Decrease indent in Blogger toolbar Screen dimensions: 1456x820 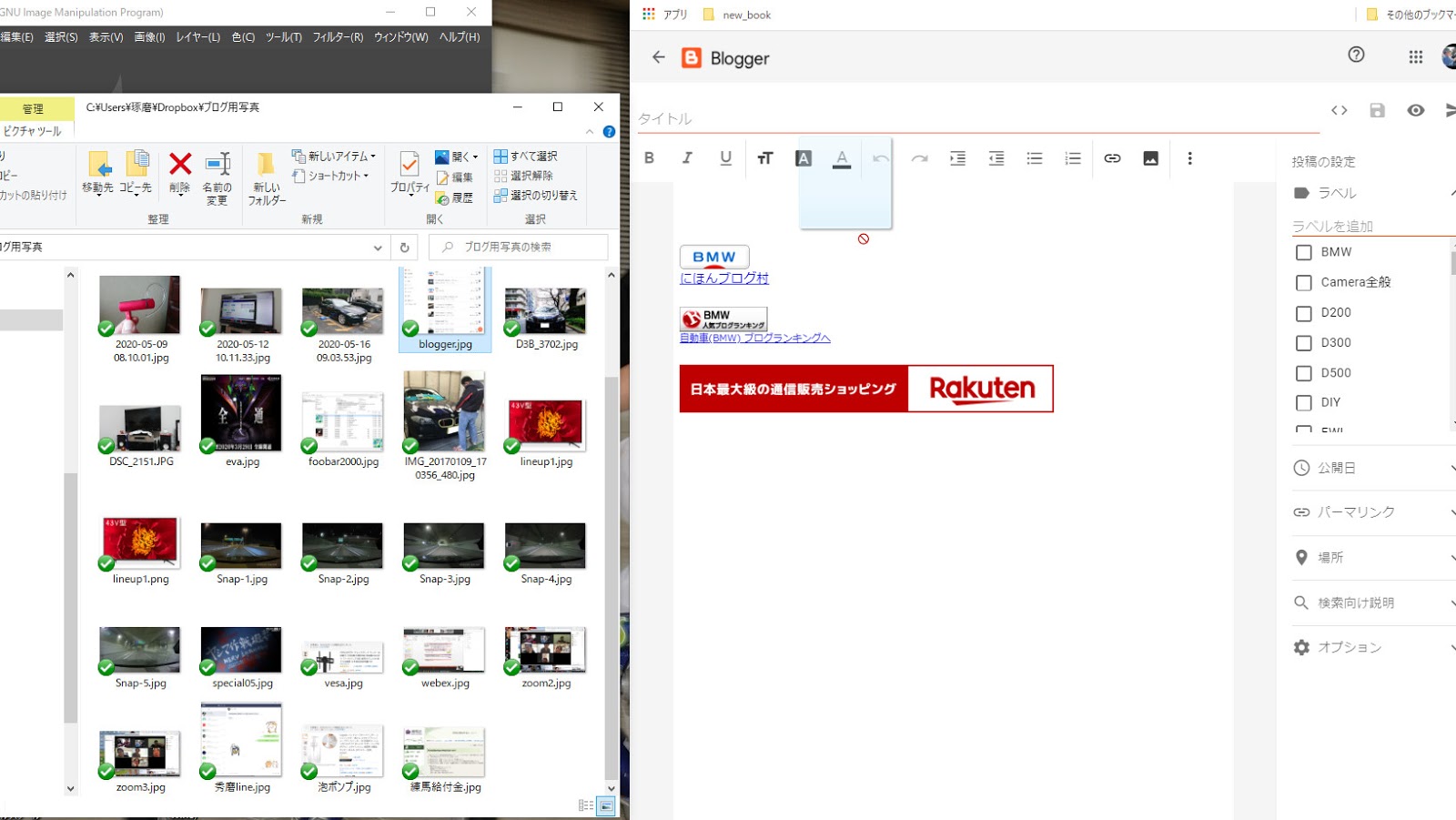996,158
